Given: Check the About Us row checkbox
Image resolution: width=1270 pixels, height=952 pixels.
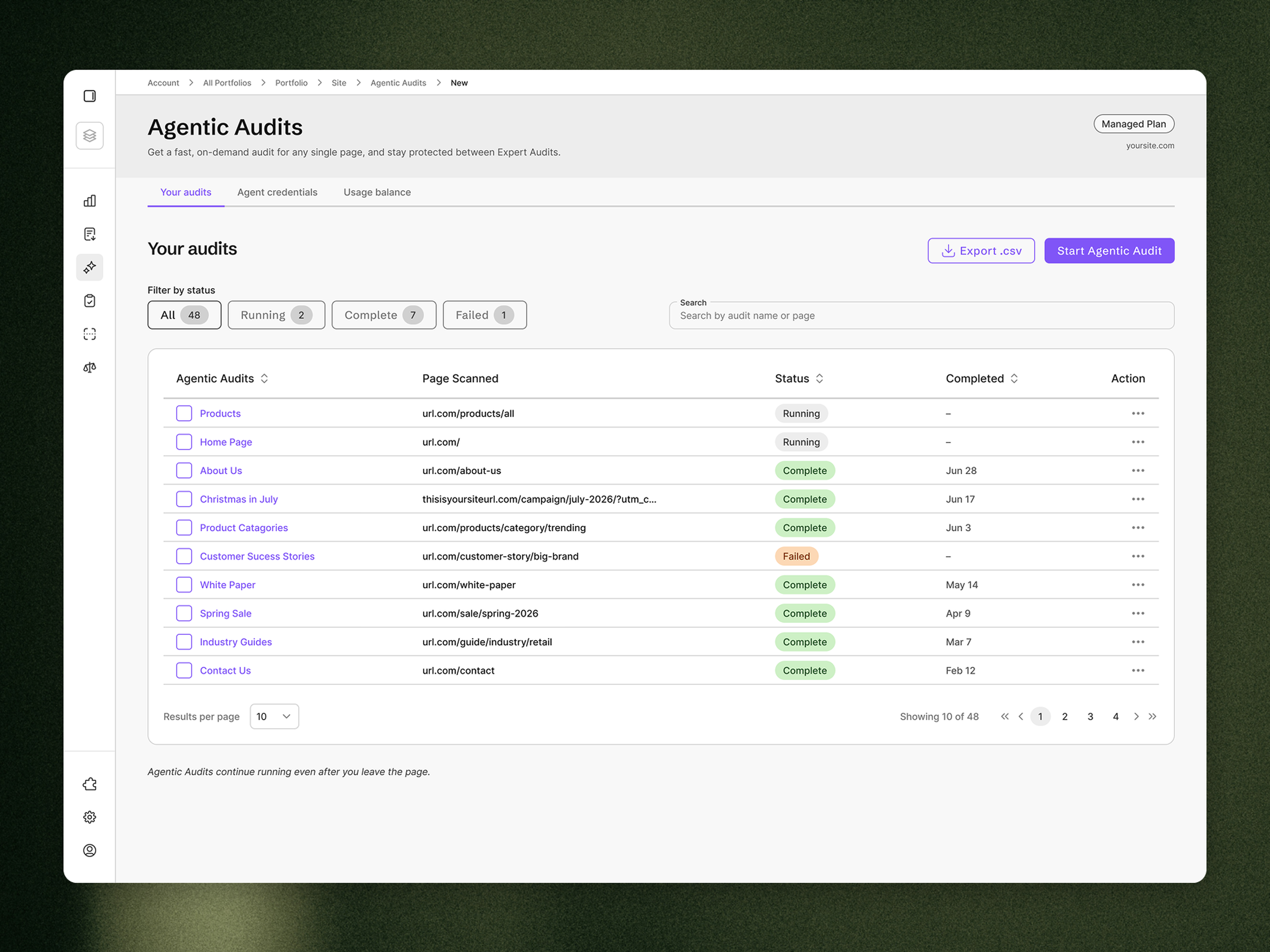Looking at the screenshot, I should pyautogui.click(x=184, y=471).
